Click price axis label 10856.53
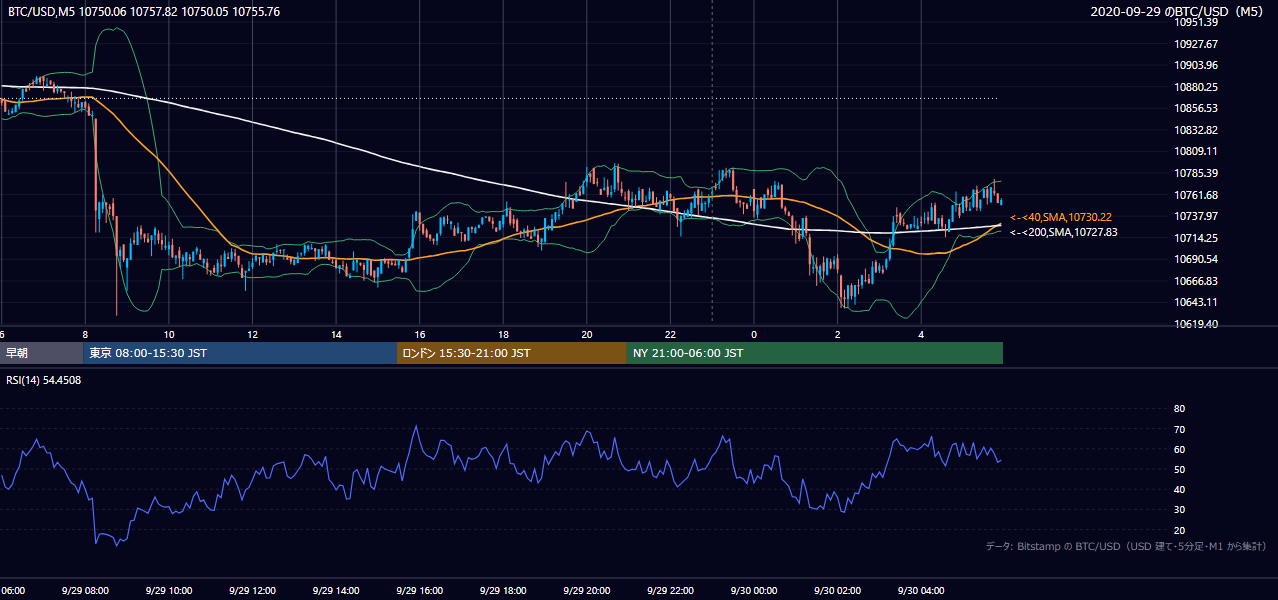 tap(1196, 108)
